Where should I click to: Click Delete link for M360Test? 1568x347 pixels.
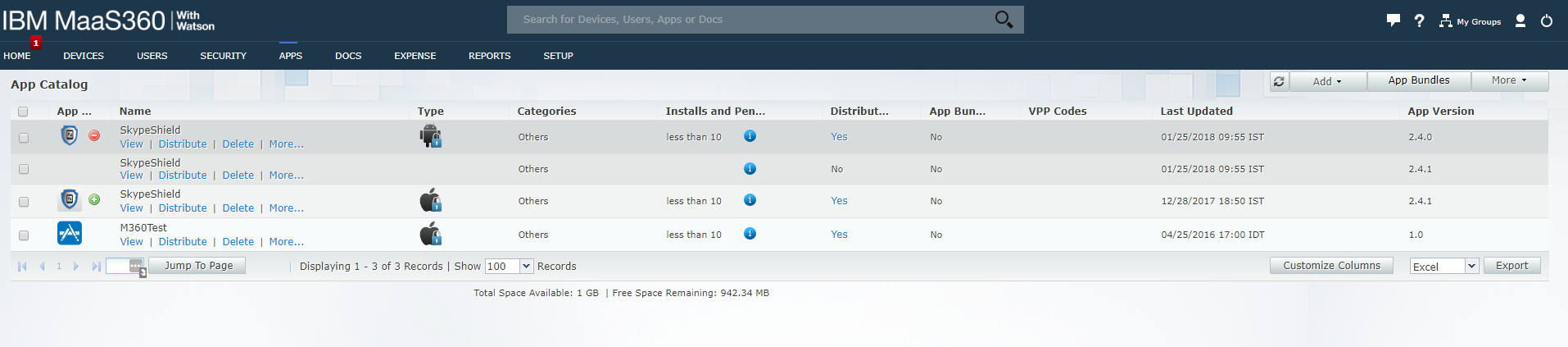pyautogui.click(x=238, y=242)
